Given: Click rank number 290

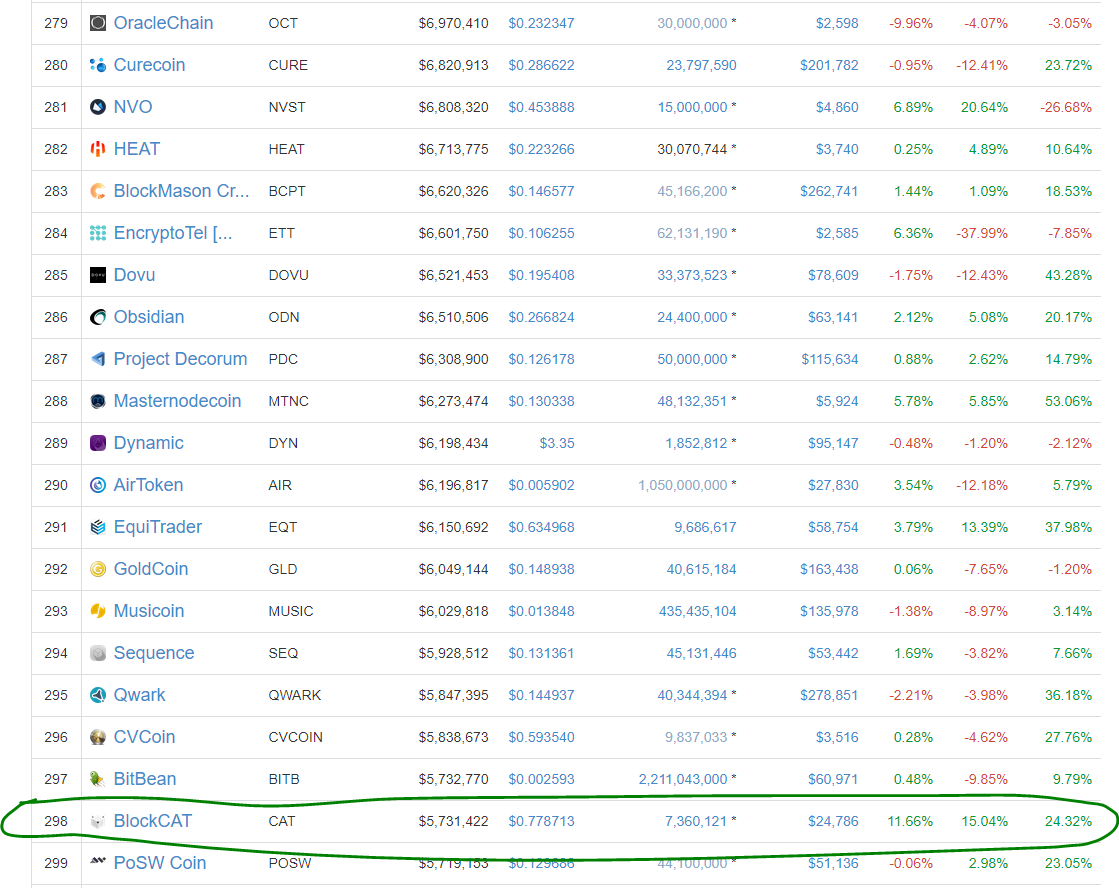Looking at the screenshot, I should click(x=56, y=485).
